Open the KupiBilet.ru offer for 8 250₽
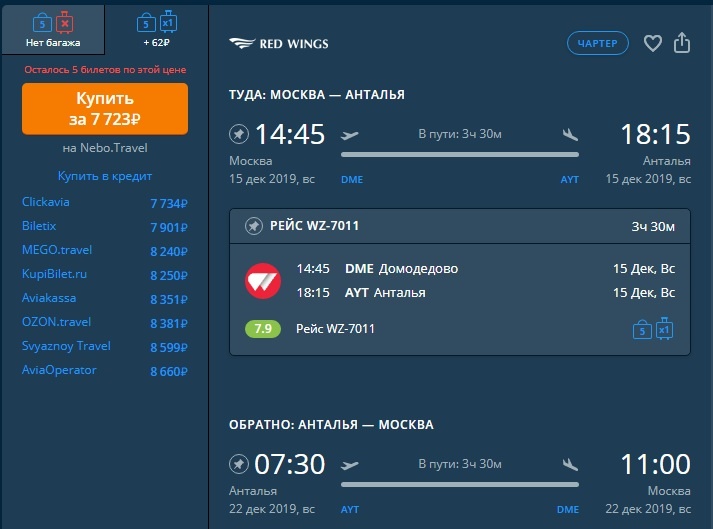Screen dimensions: 713x529 pyautogui.click(x=105, y=275)
